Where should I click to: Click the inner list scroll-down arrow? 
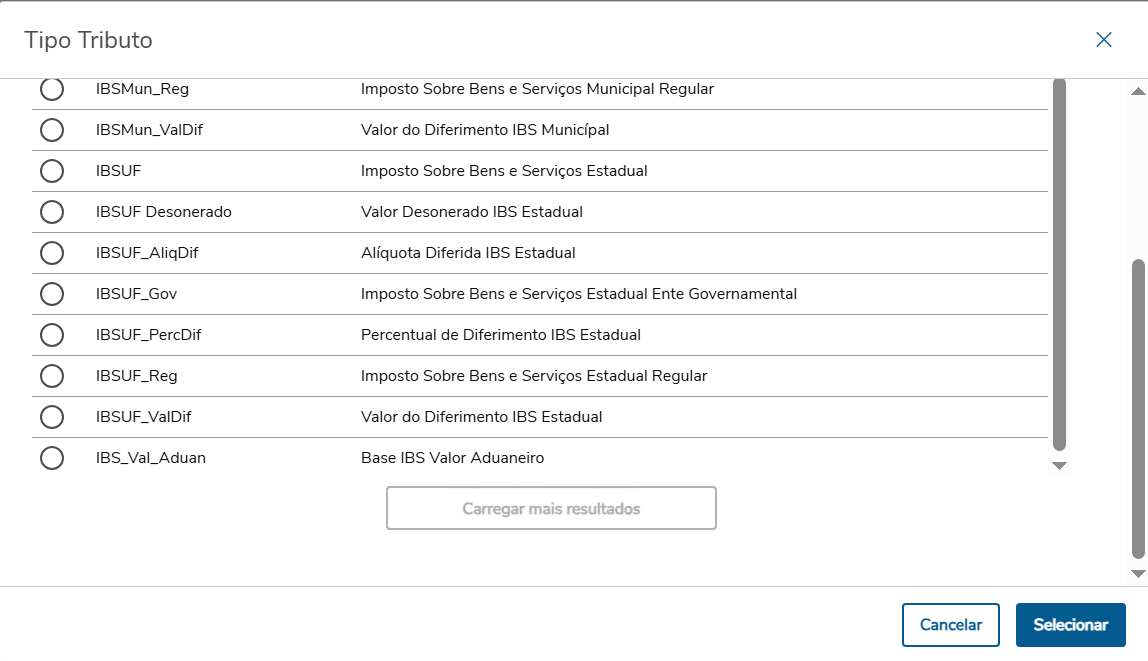point(1060,466)
